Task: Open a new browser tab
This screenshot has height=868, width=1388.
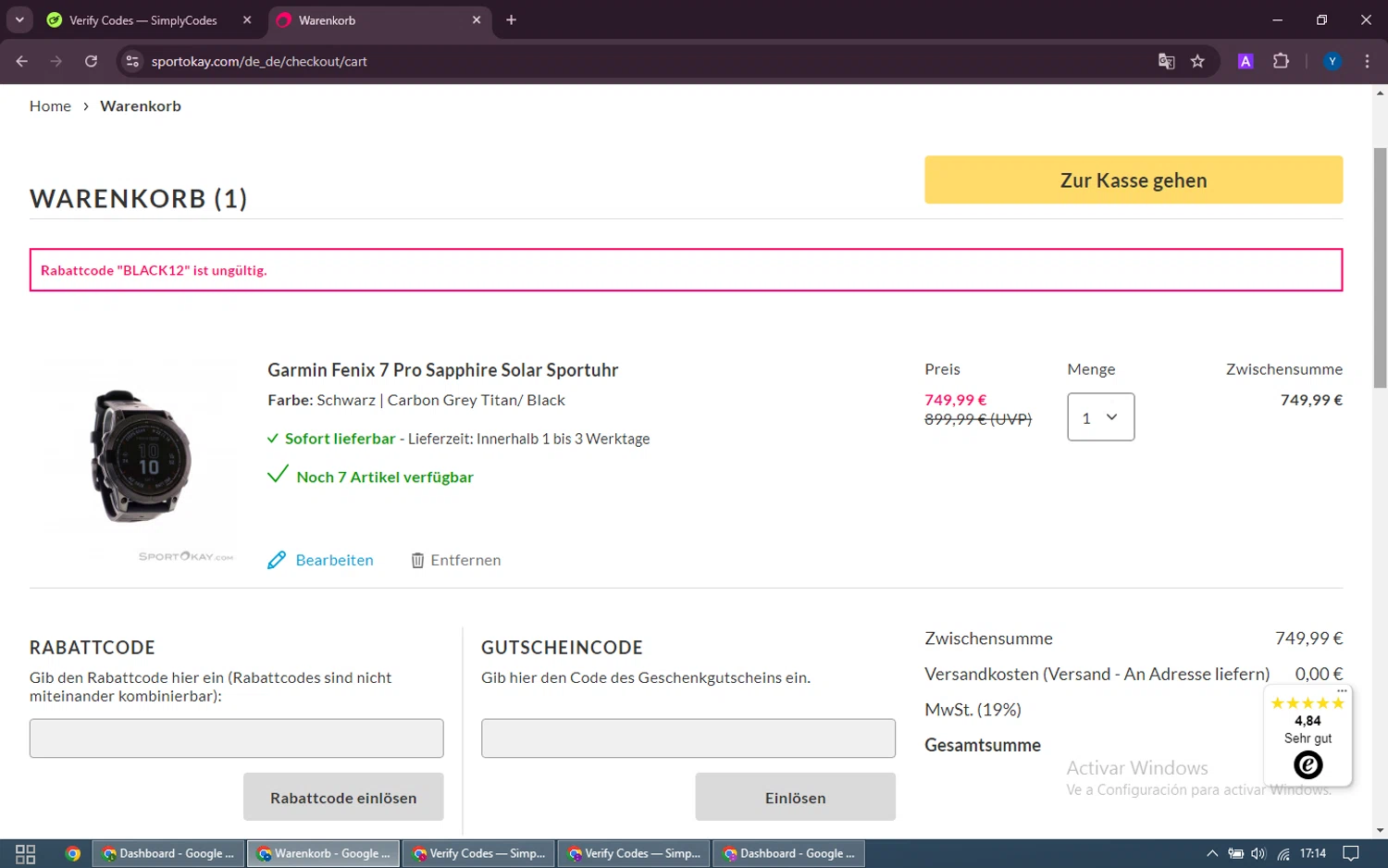Action: [511, 19]
